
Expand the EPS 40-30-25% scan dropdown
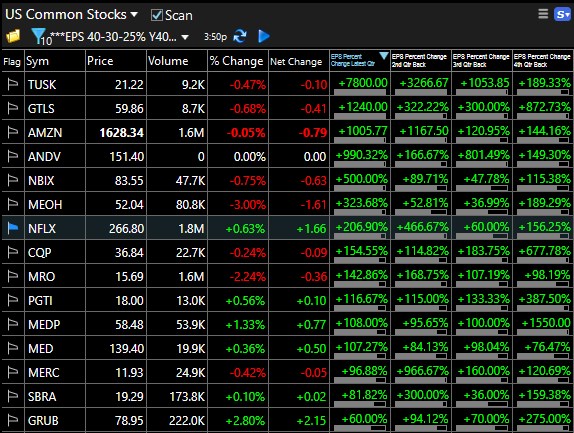185,37
